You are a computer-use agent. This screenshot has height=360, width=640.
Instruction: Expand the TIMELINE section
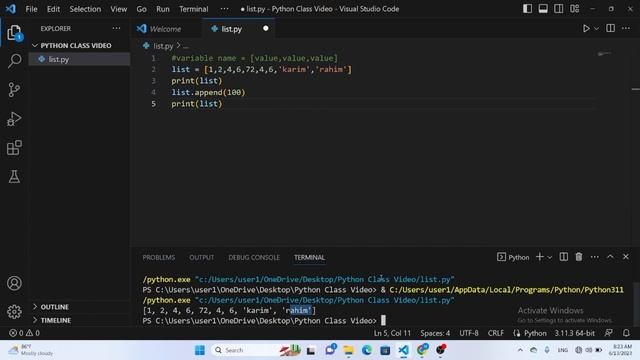[56, 320]
